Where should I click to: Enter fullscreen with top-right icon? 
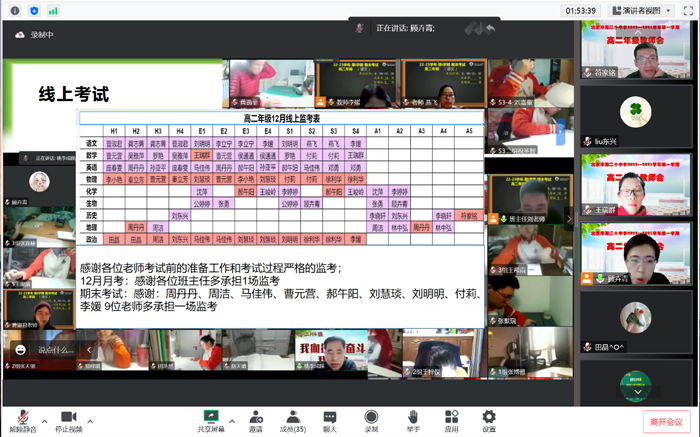[688, 11]
